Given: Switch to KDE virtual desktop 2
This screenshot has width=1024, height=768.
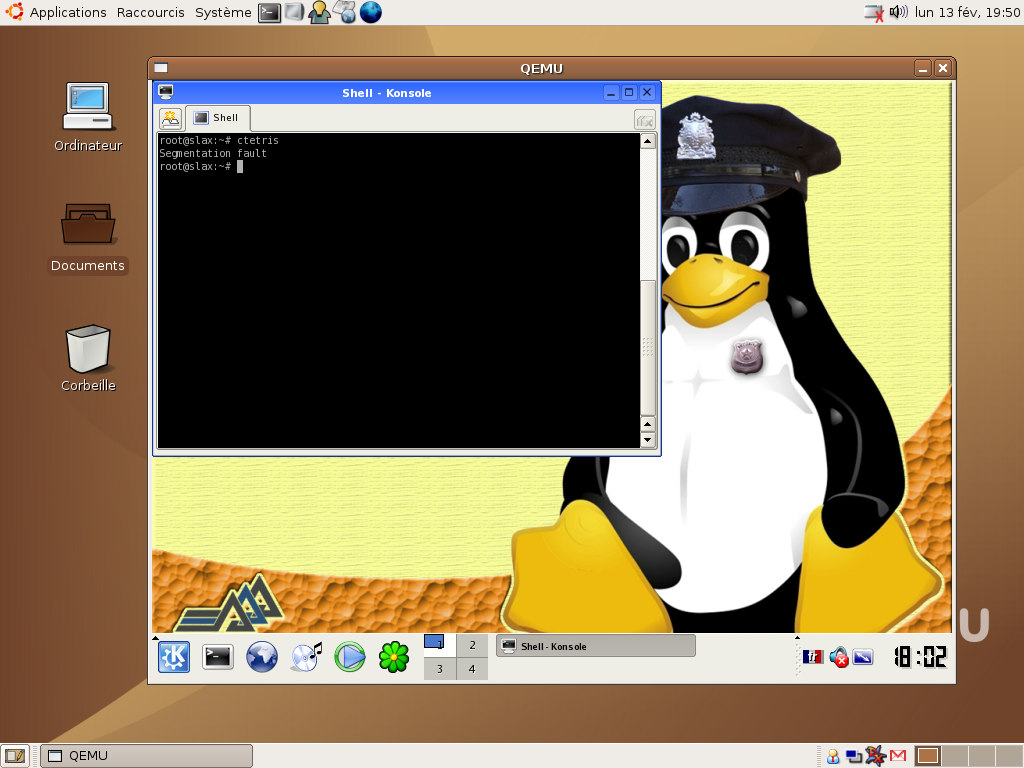Looking at the screenshot, I should click(x=472, y=645).
